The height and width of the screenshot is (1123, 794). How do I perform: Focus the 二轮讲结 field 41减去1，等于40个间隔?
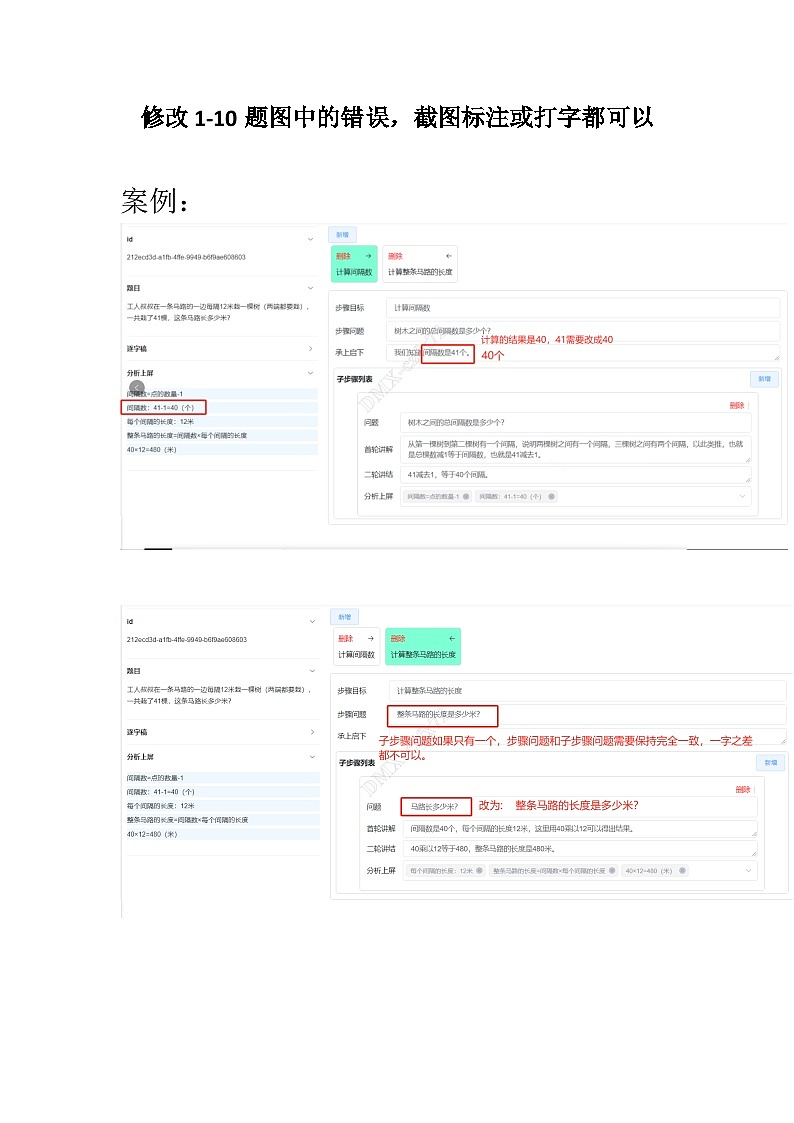pos(575,474)
